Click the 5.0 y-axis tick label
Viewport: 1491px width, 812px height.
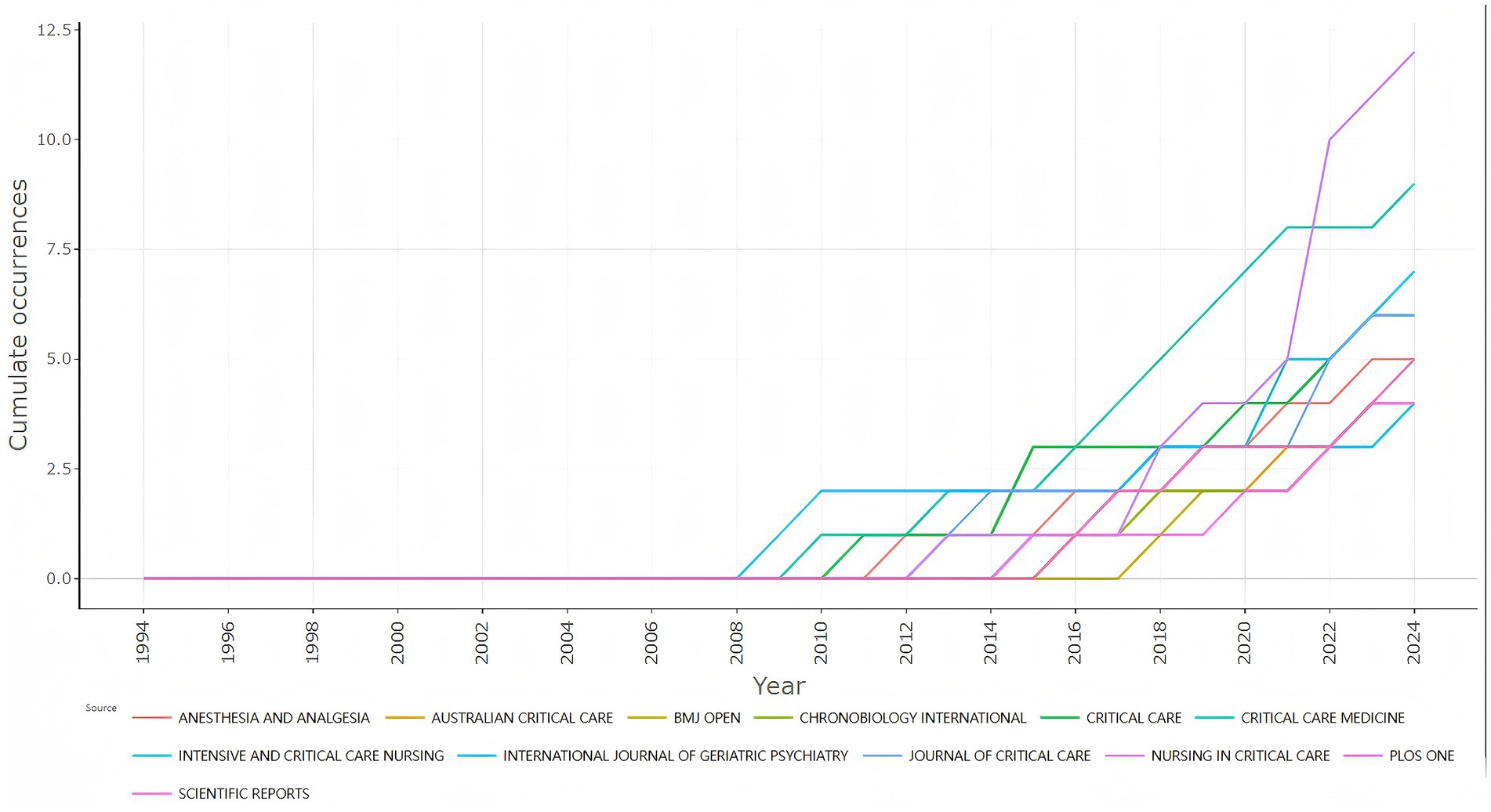[x=59, y=359]
